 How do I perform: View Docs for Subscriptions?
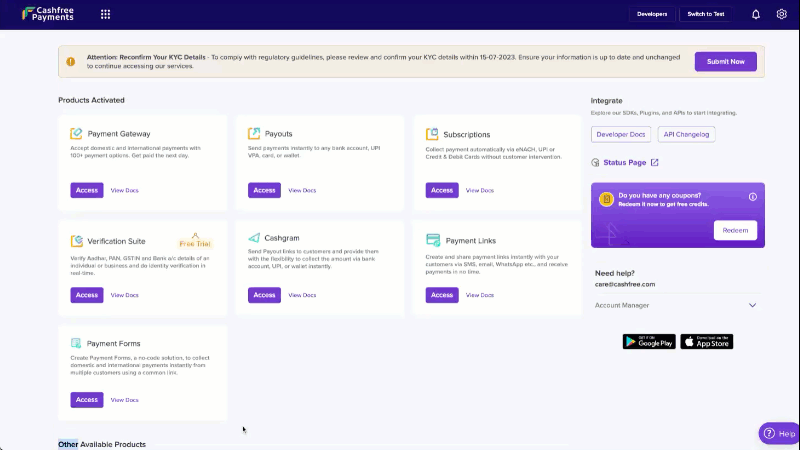tap(480, 190)
